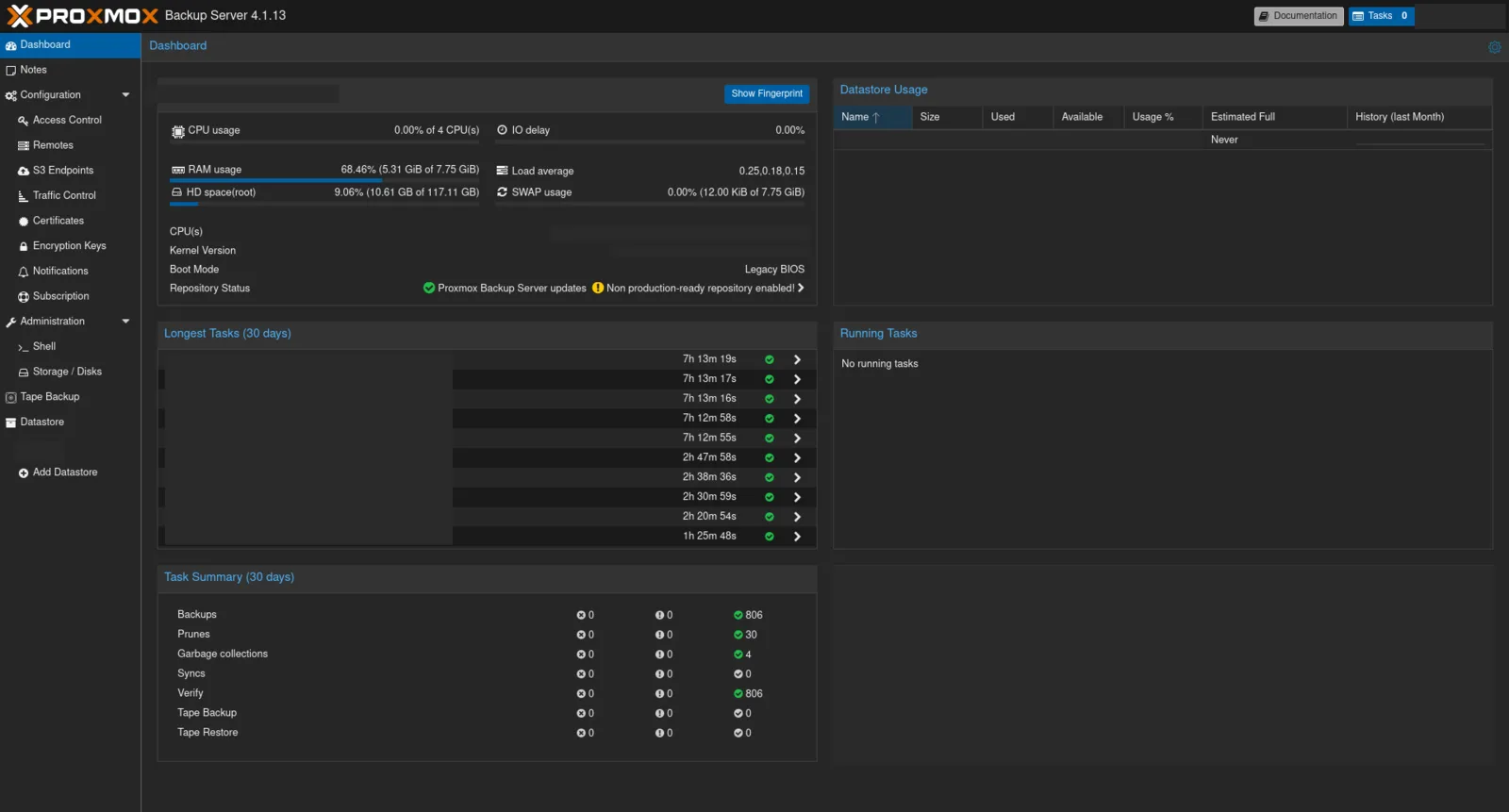Click the 'Legacy BIOS' boot mode value

774,270
